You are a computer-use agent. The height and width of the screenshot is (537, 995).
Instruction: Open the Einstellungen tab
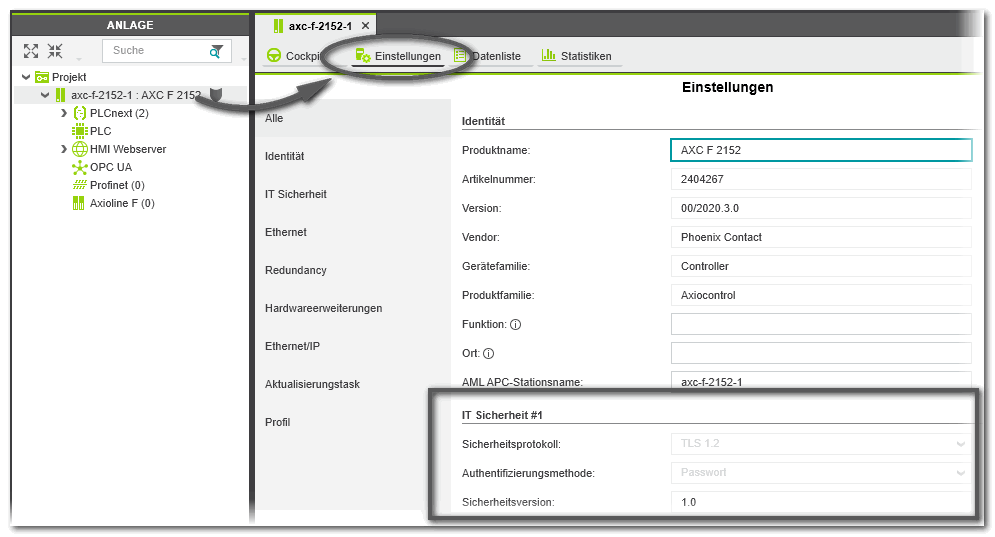click(398, 56)
